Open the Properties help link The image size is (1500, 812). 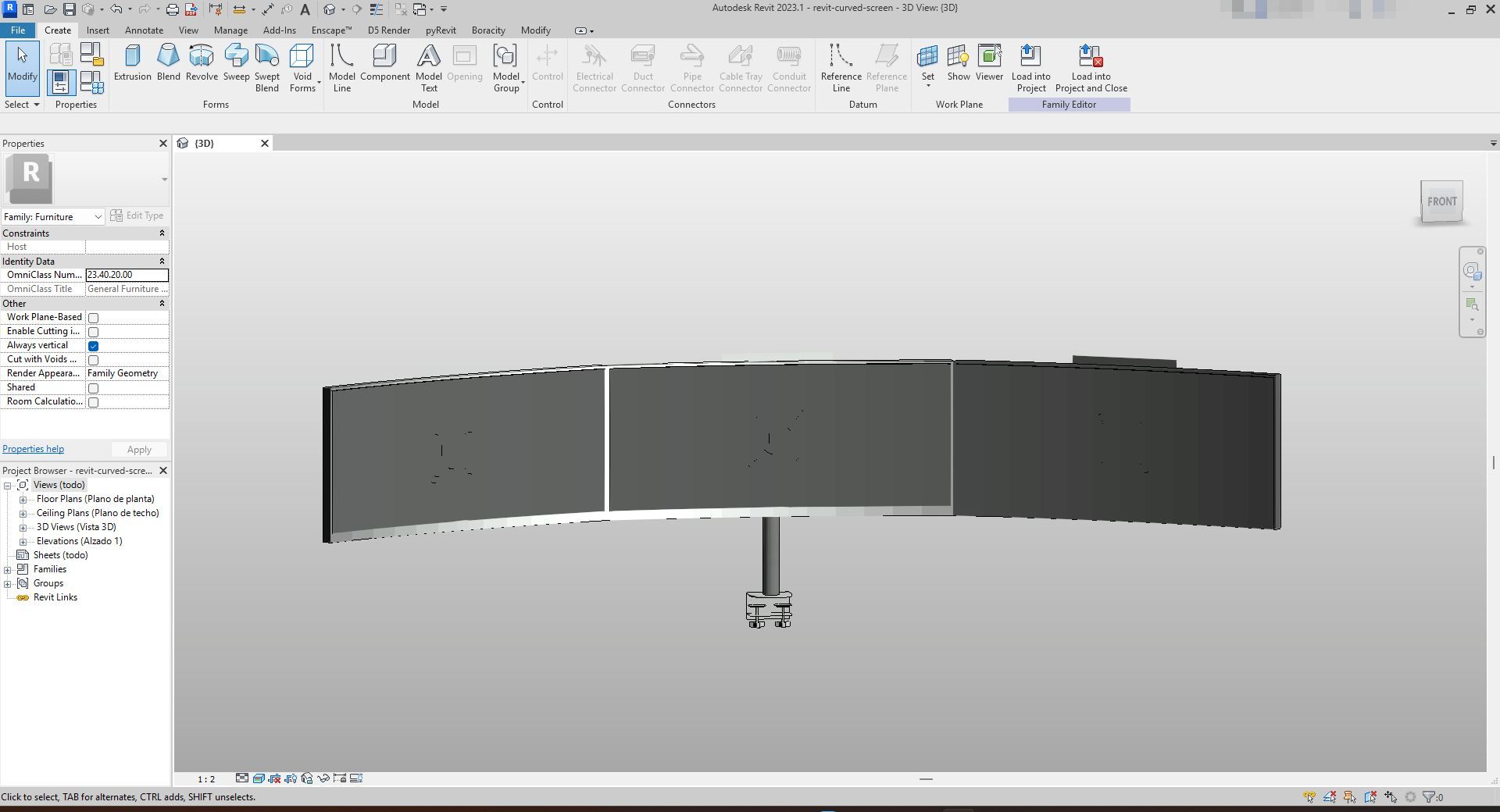tap(33, 449)
